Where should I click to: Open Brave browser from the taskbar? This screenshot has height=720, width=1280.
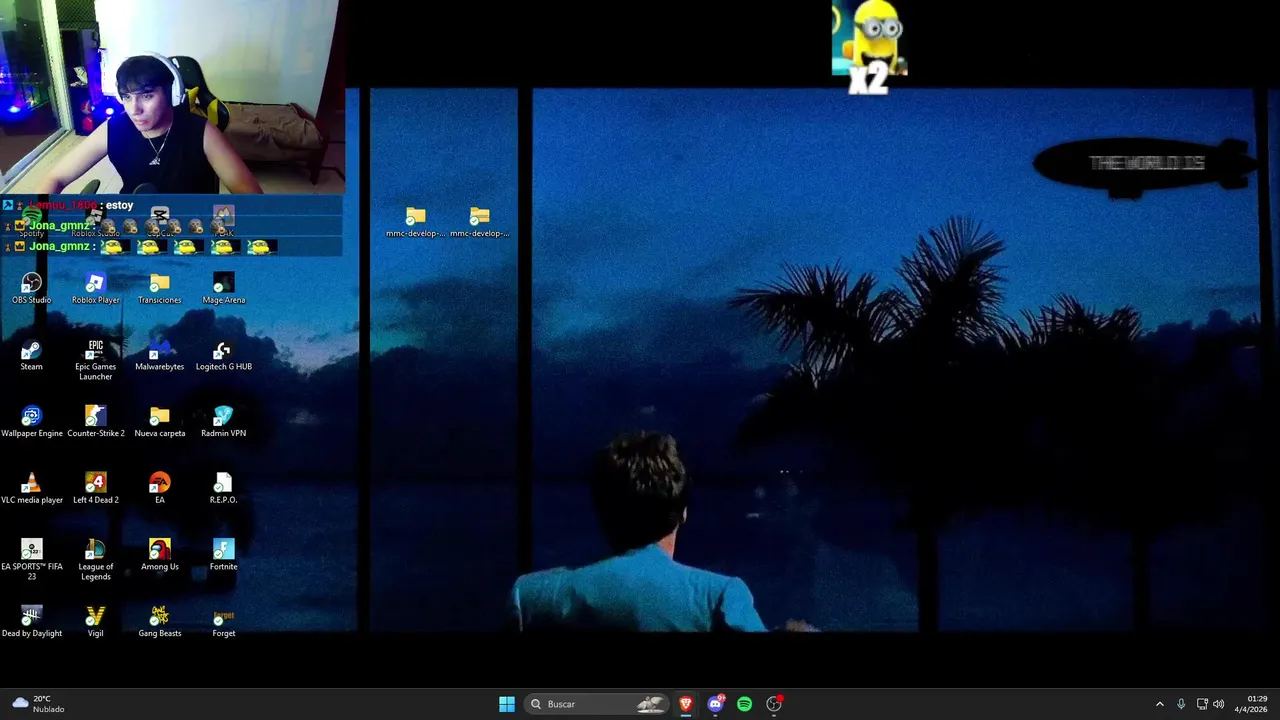[686, 704]
